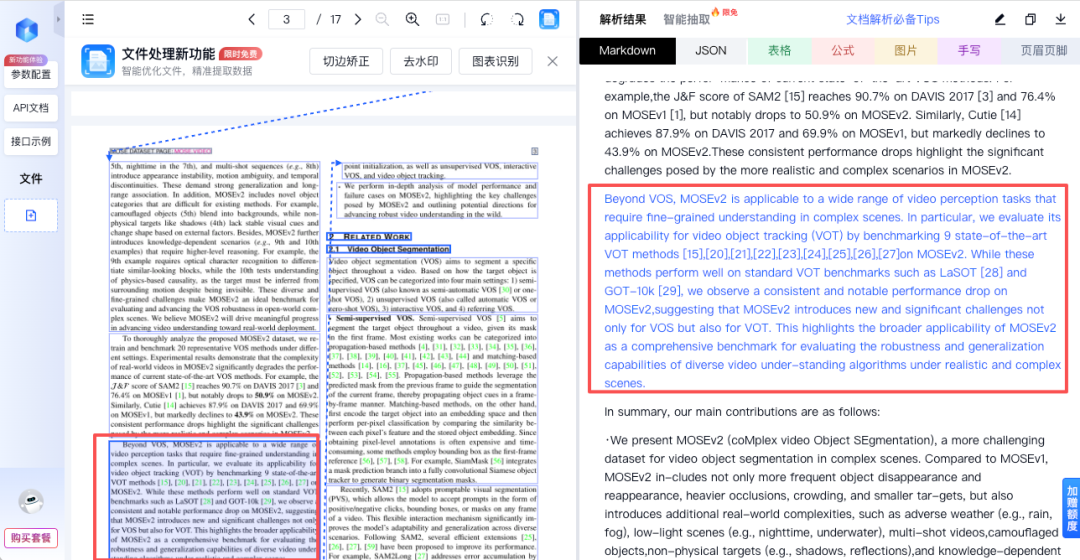Open API文档 in sidebar
1080x560 pixels.
(x=31, y=108)
